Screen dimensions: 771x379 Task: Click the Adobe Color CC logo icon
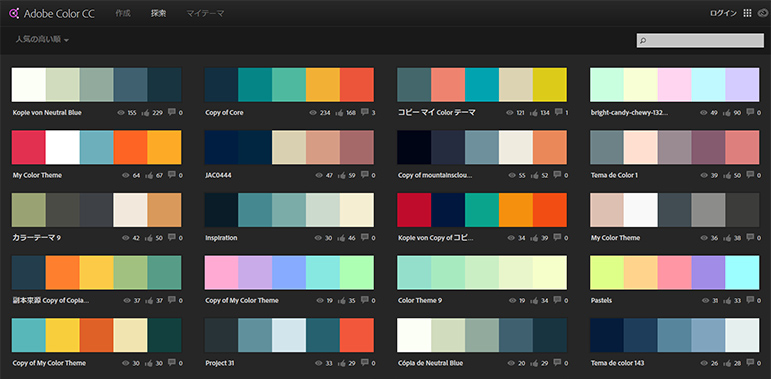point(14,13)
